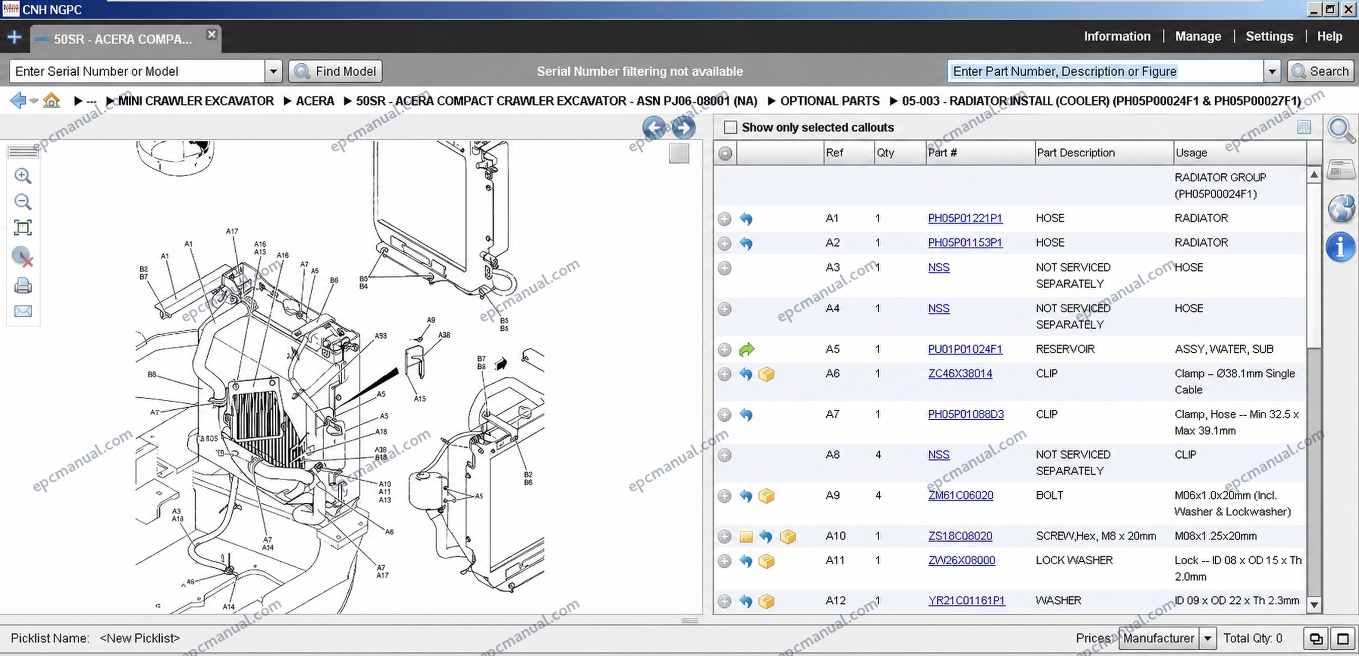This screenshot has width=1359, height=656.
Task: Open the blue info side panel icon
Action: pyautogui.click(x=1341, y=247)
